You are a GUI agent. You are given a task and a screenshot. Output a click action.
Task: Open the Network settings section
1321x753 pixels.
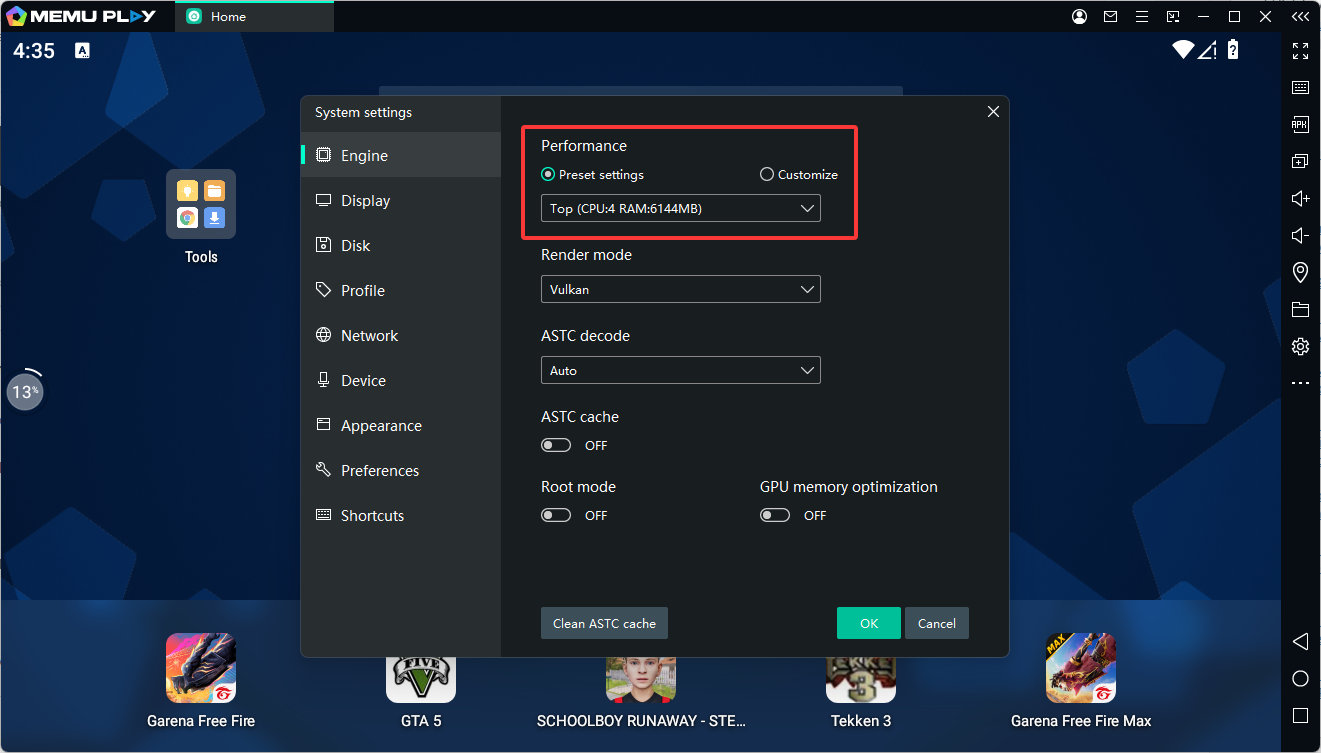point(369,336)
